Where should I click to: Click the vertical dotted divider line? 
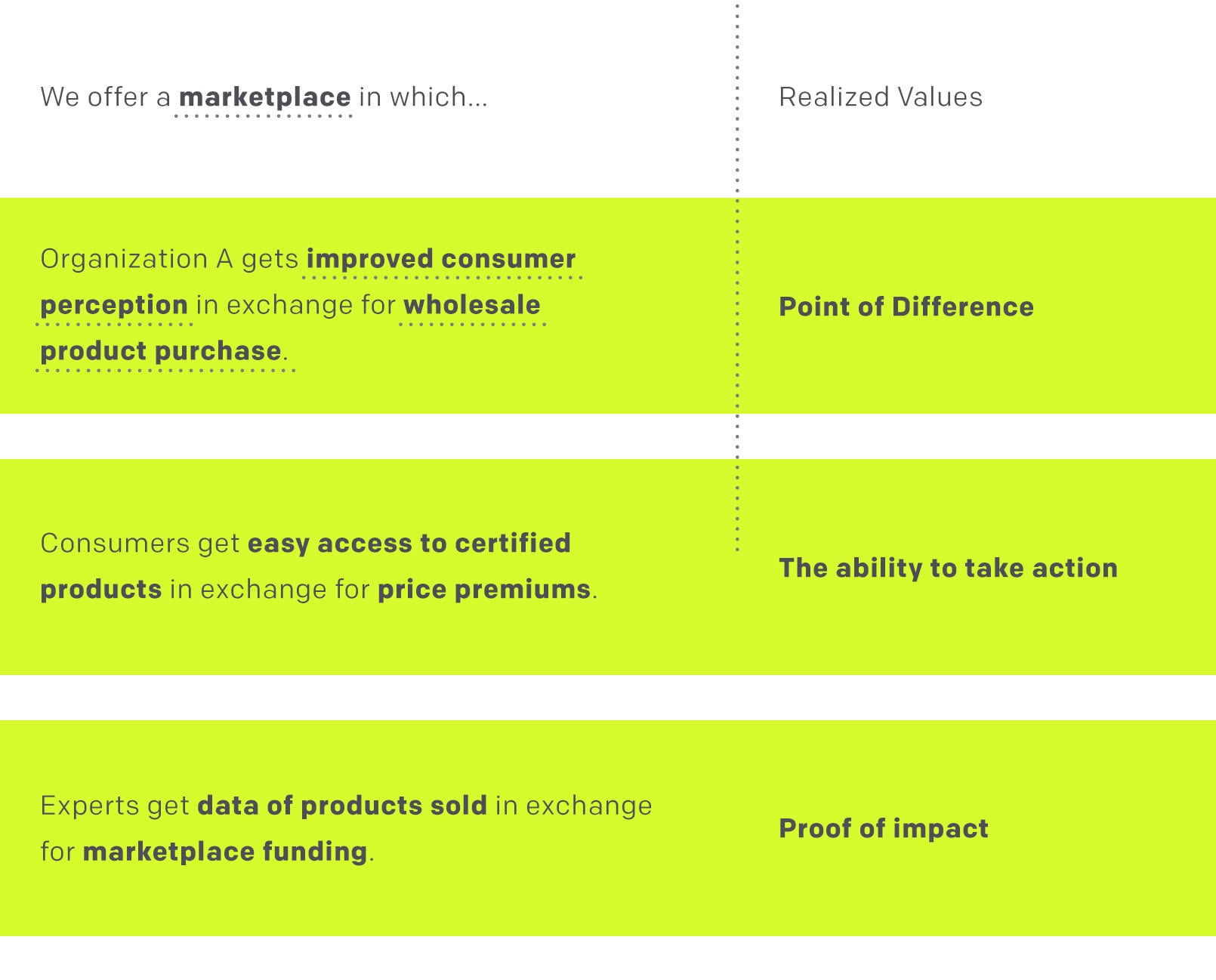[737, 276]
